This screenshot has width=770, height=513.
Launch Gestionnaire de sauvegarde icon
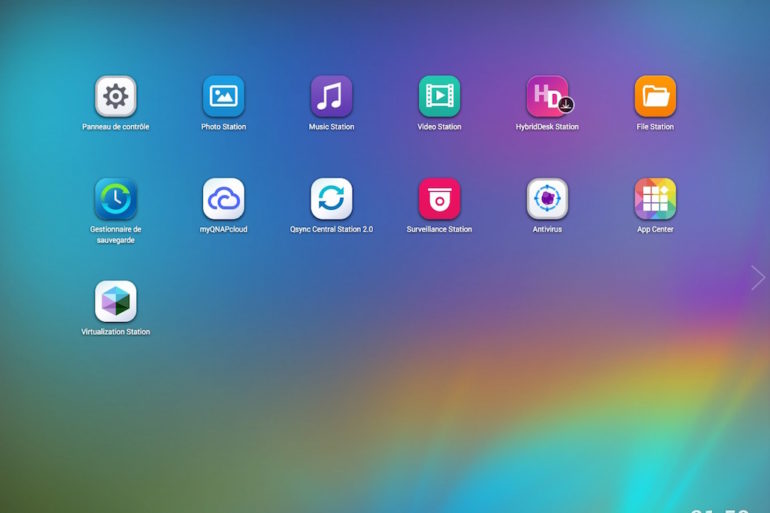pos(115,198)
